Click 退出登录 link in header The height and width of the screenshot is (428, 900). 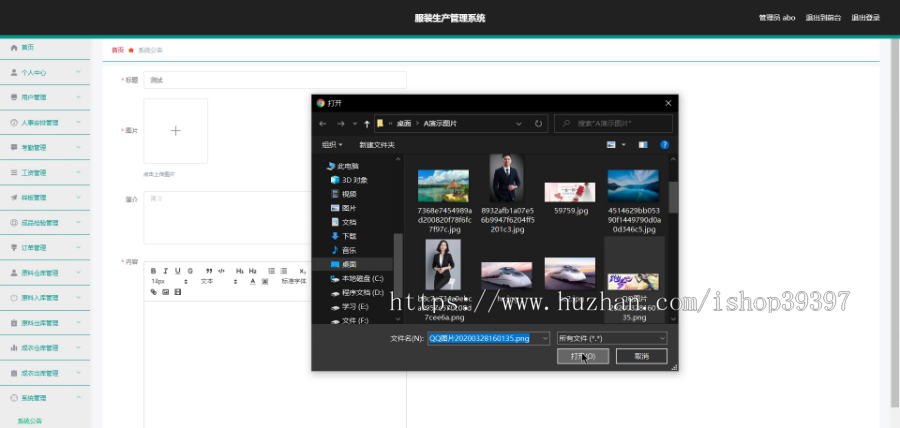click(x=866, y=18)
